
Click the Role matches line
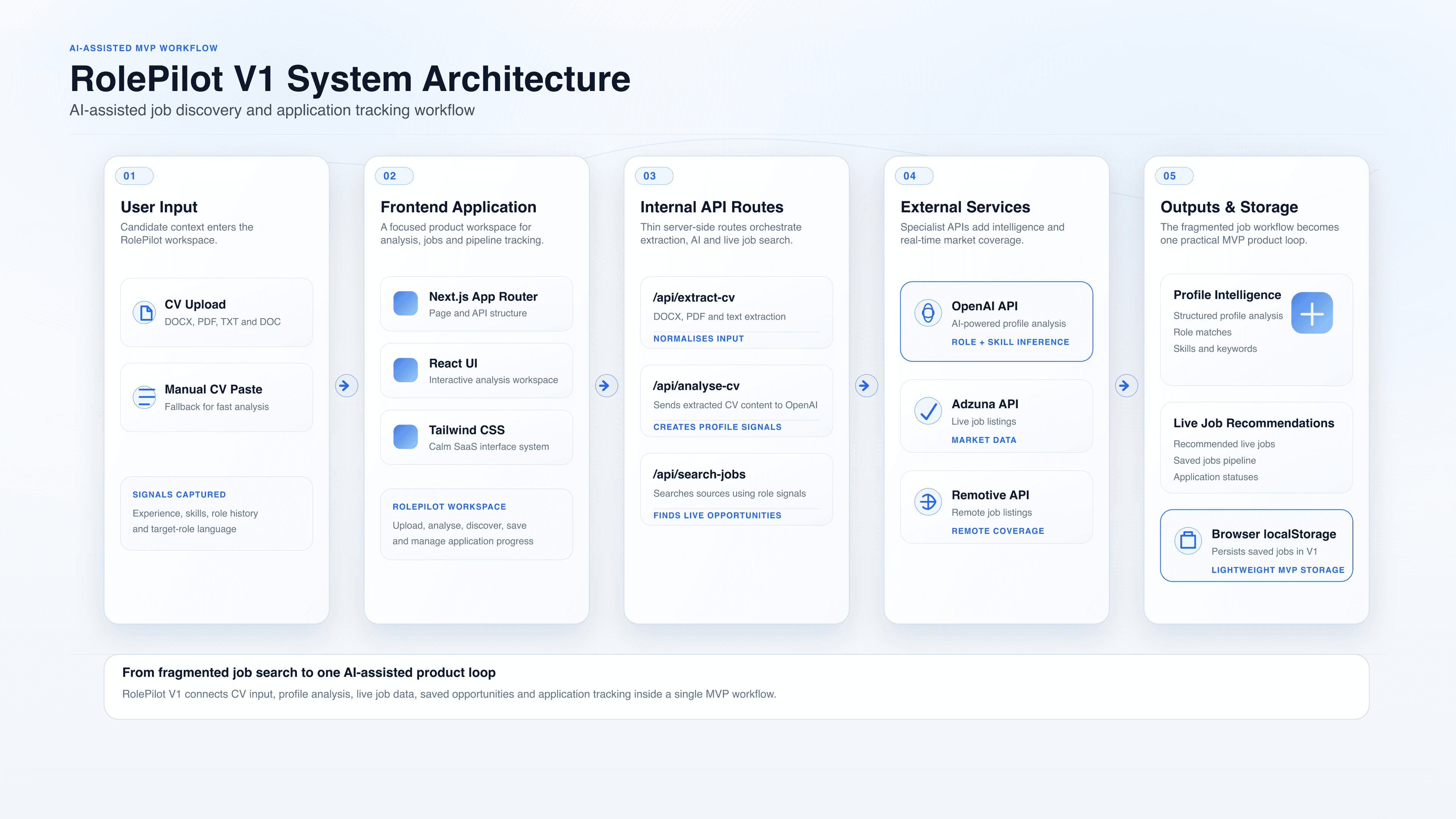coord(1202,333)
